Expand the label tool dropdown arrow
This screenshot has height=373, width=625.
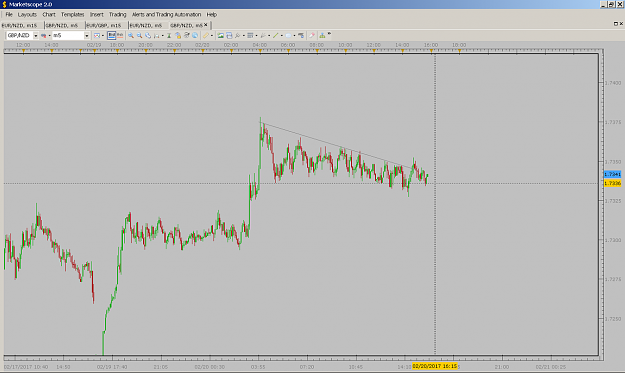point(295,35)
